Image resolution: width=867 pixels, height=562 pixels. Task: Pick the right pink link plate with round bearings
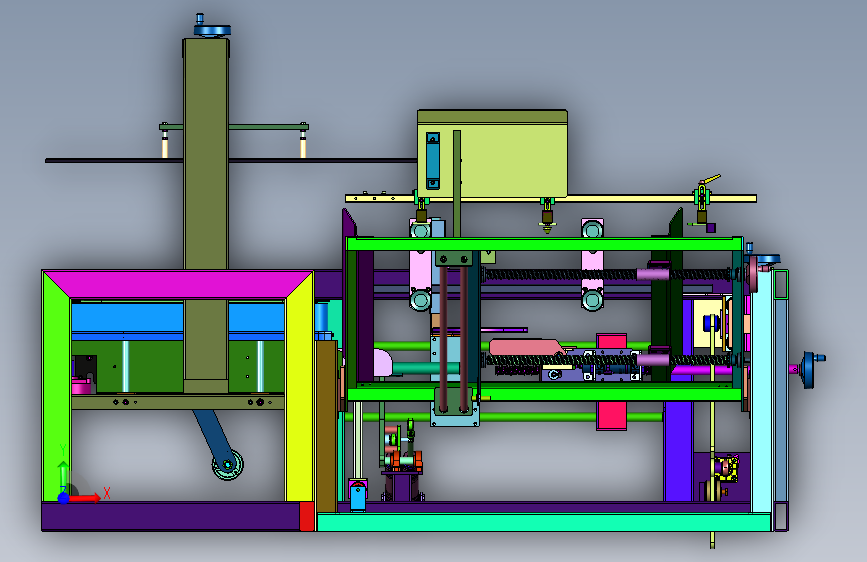[x=592, y=272]
